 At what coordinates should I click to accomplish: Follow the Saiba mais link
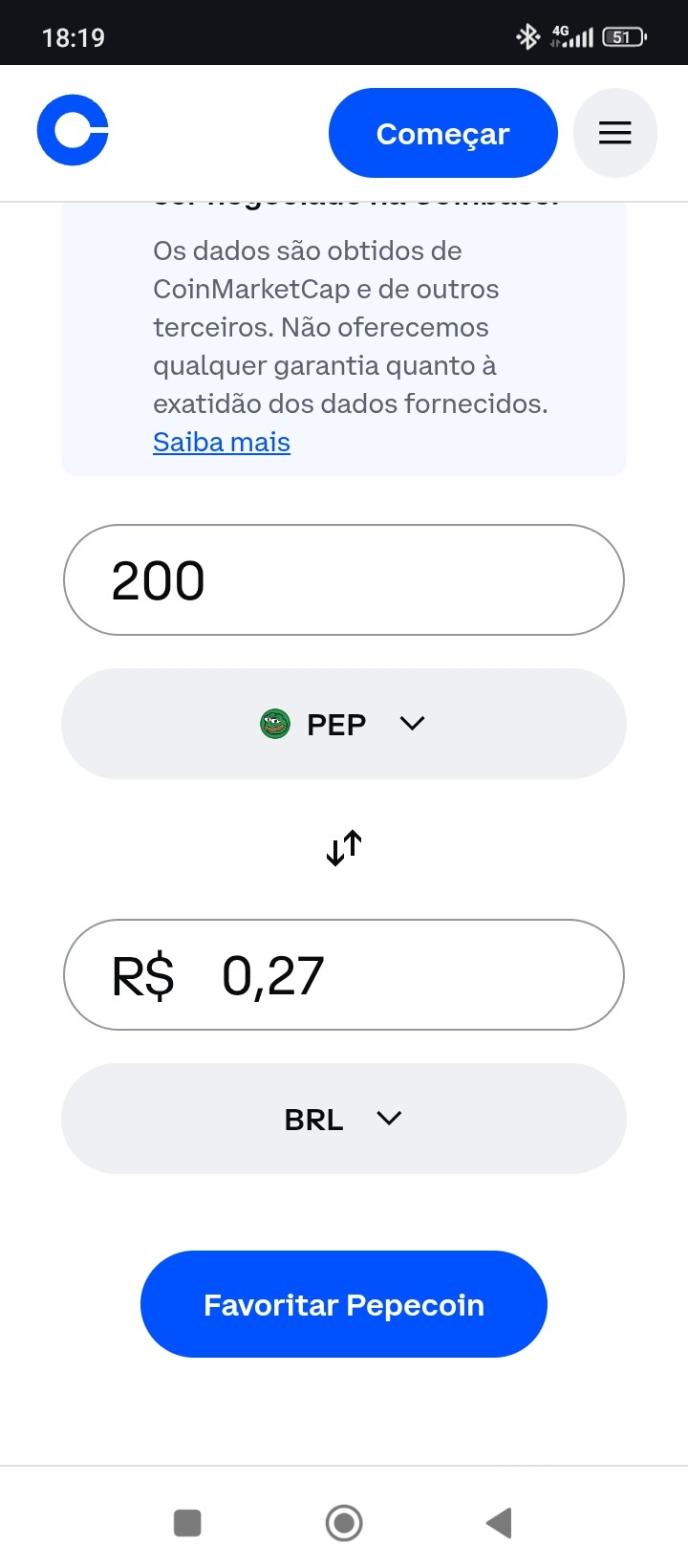(x=222, y=443)
